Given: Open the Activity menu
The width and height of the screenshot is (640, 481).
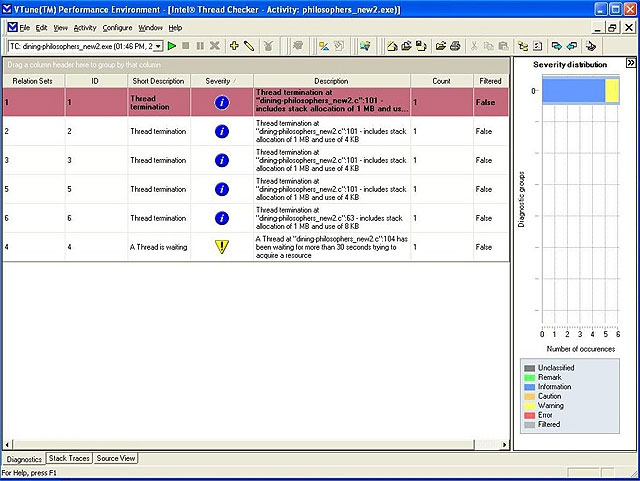Looking at the screenshot, I should coord(85,28).
